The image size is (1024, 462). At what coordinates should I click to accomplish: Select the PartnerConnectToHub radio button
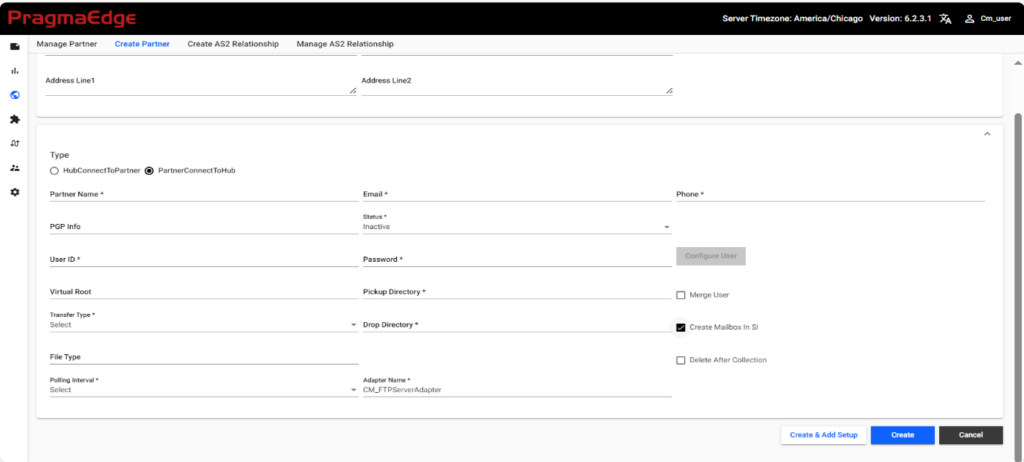[149, 170]
